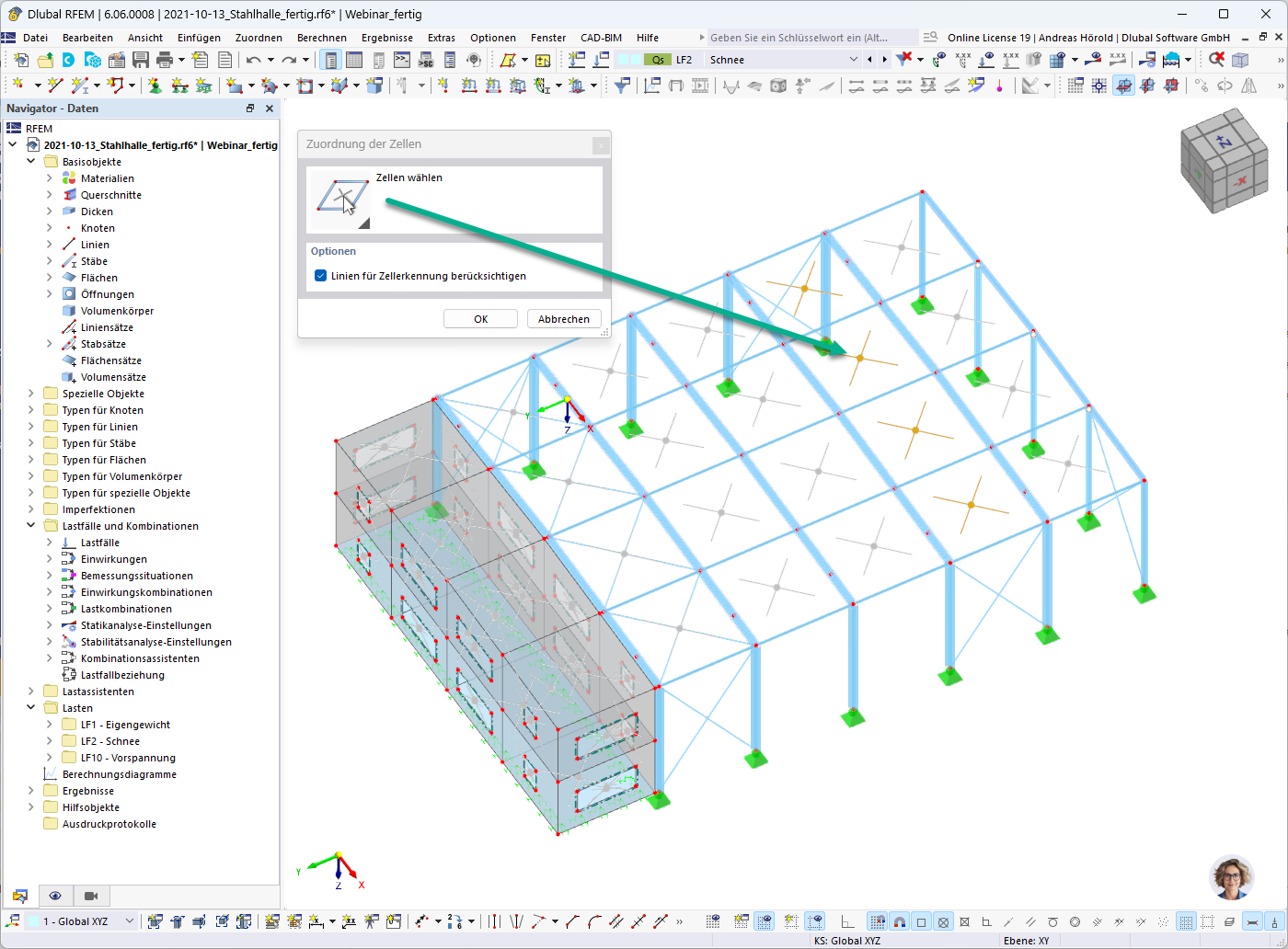The height and width of the screenshot is (949, 1288).
Task: Expand the 'Typen für Stäbe' node
Action: pos(30,443)
